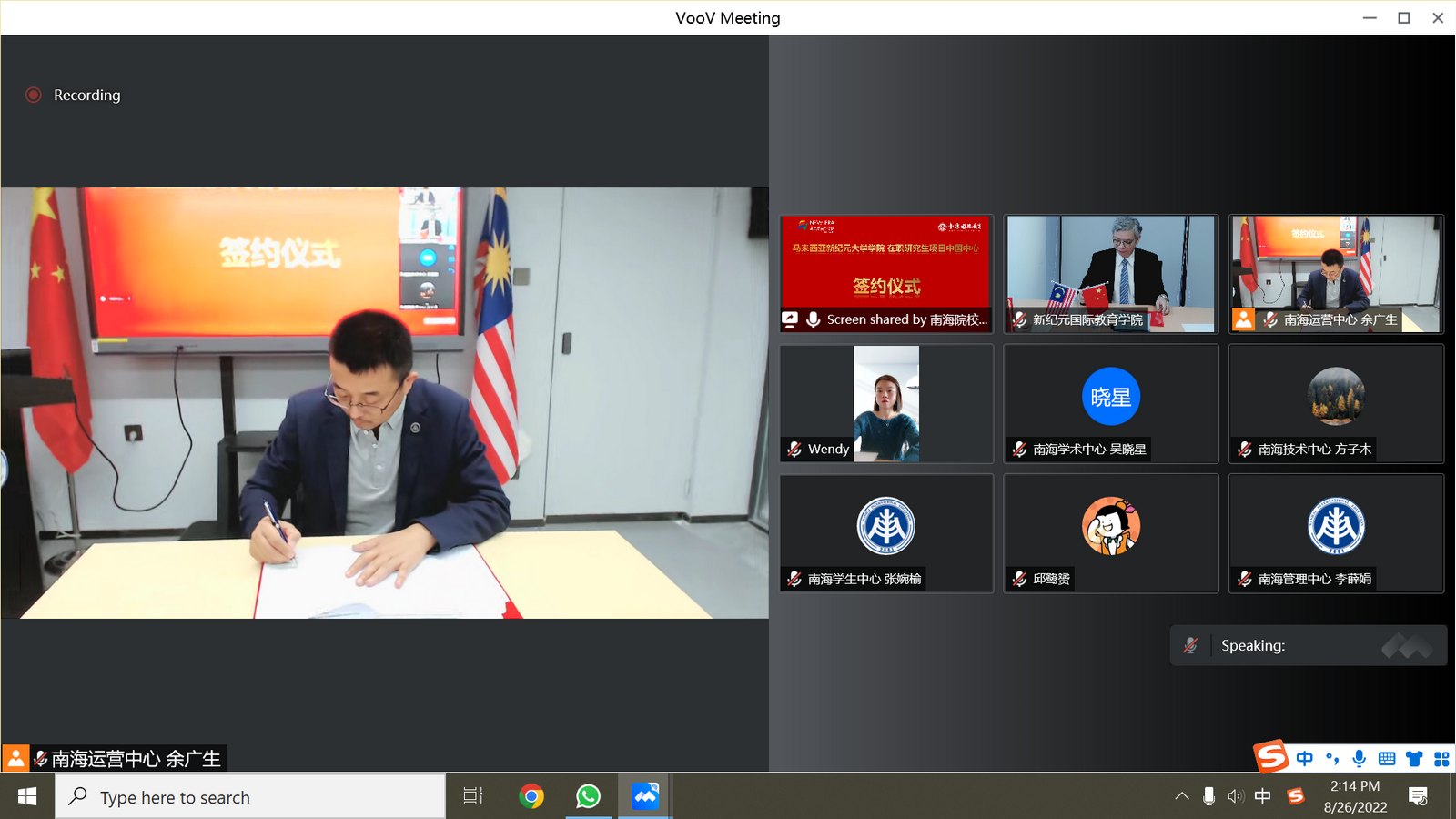Open Google Chrome from the taskbar
The image size is (1456, 819).
tap(531, 796)
